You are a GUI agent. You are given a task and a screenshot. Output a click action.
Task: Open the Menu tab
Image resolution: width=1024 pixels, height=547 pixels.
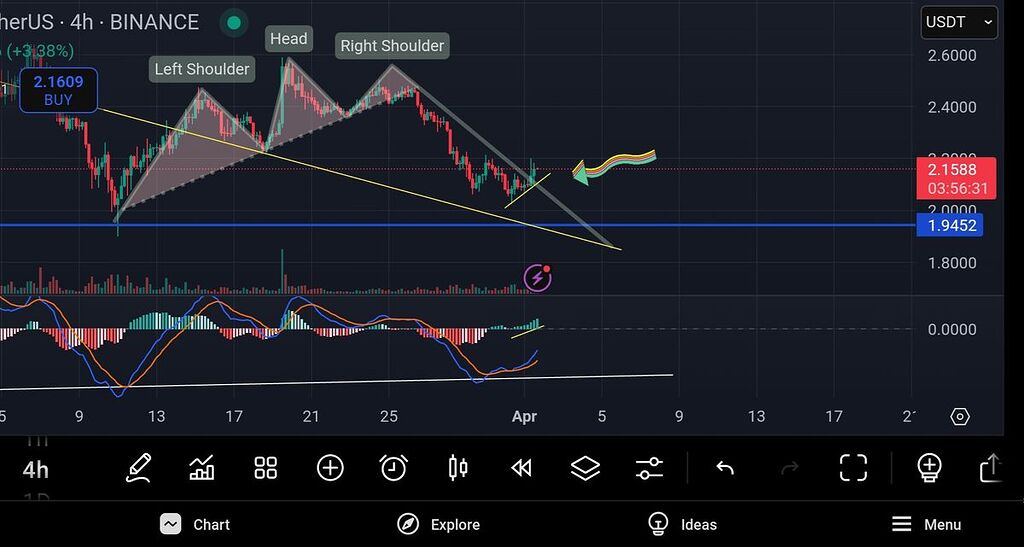(926, 524)
